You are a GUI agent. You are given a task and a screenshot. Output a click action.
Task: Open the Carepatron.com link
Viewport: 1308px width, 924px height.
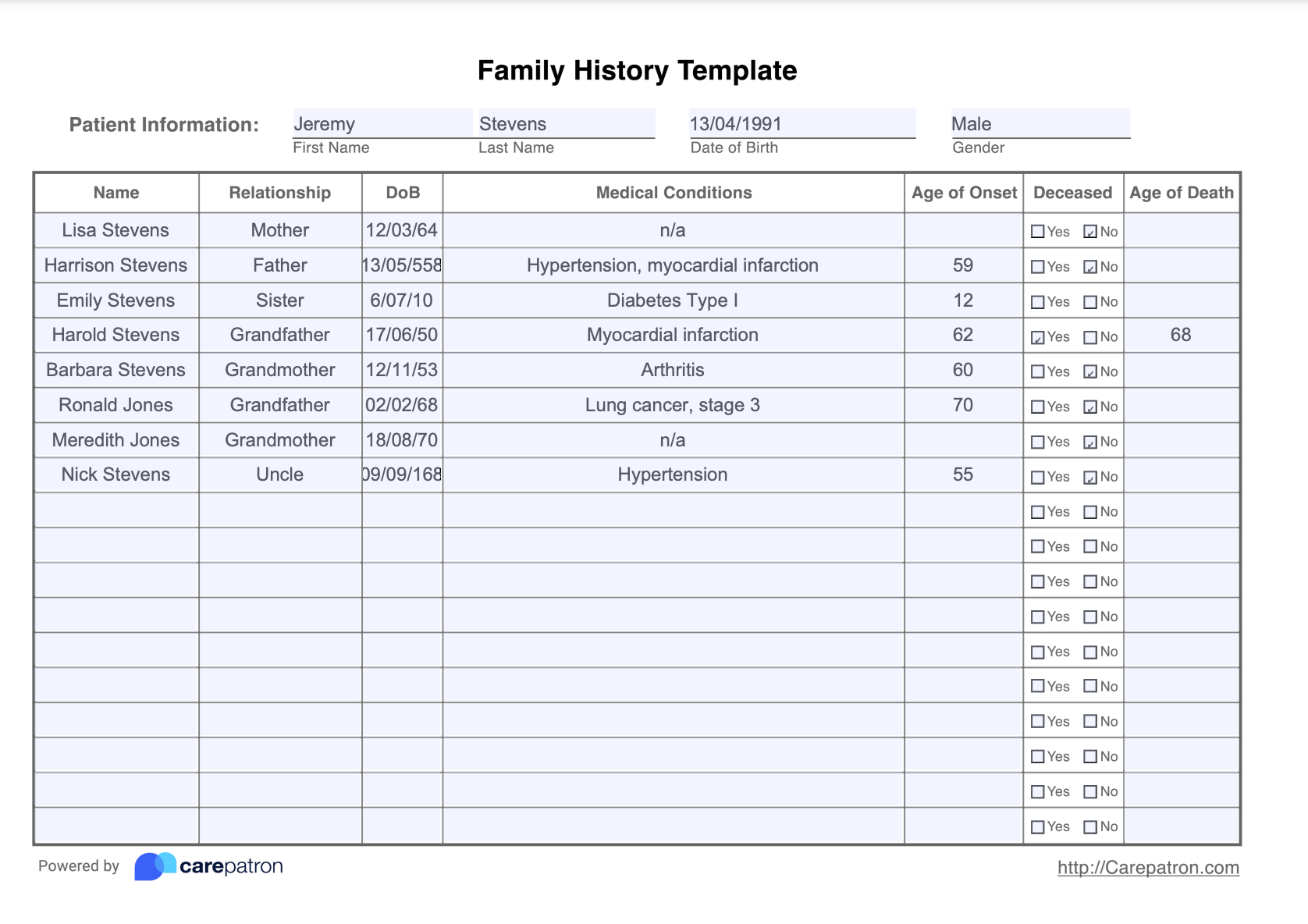click(1148, 868)
